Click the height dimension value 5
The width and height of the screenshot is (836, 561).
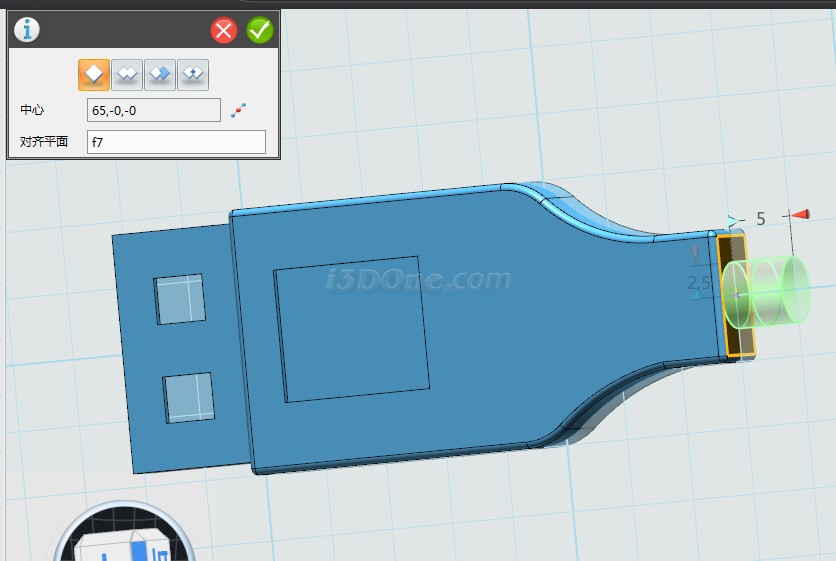pyautogui.click(x=761, y=218)
